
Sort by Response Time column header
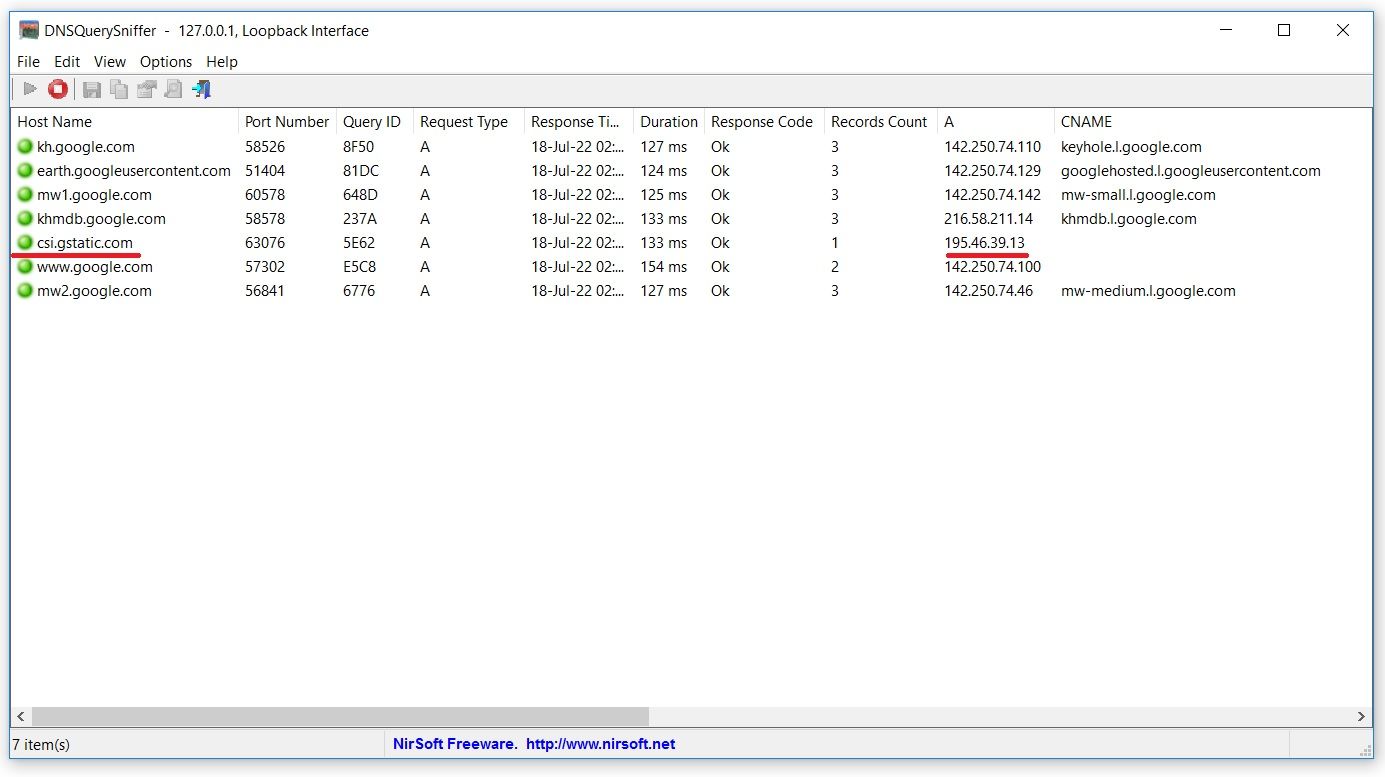[579, 122]
